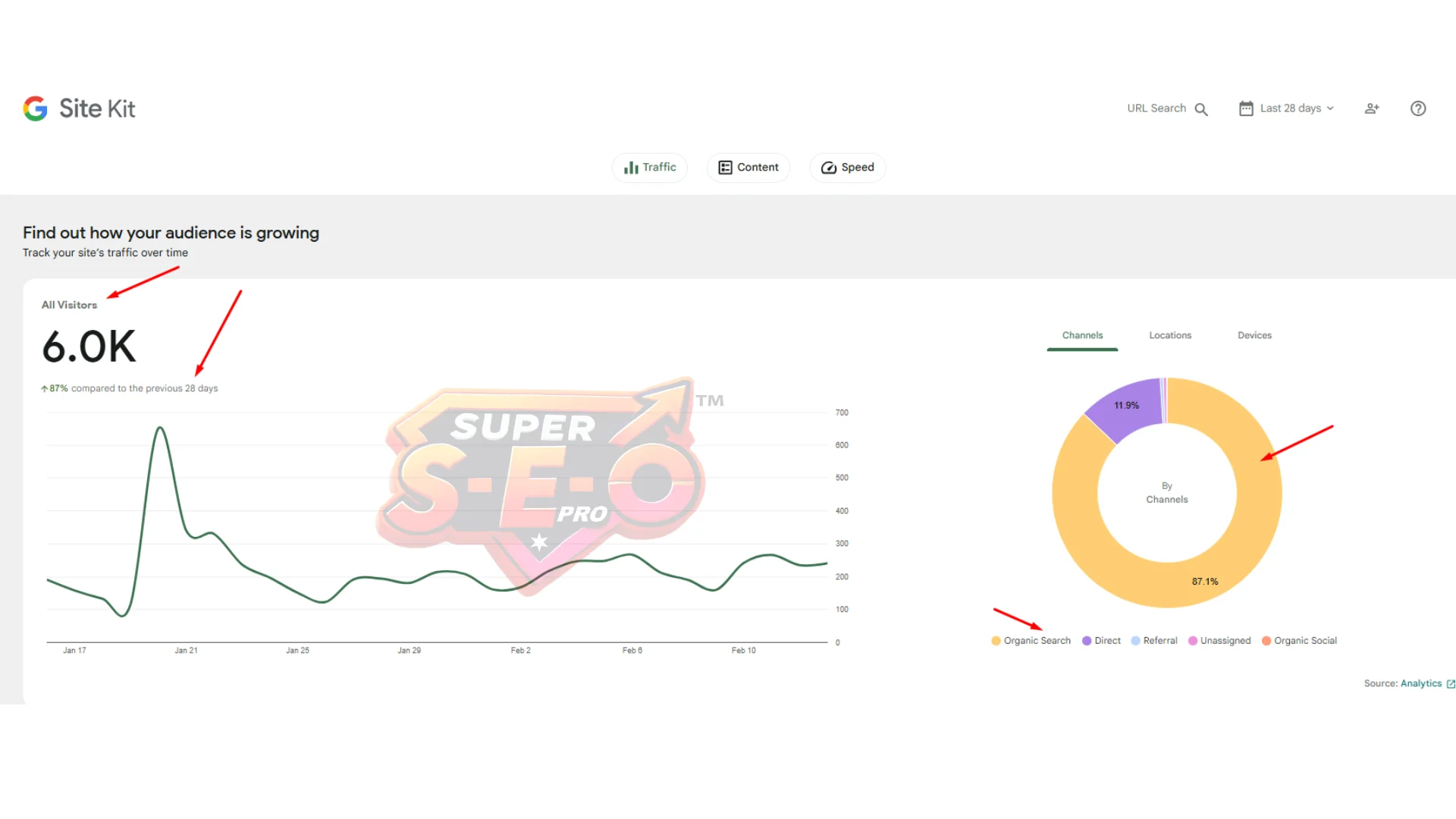The image size is (1456, 819).
Task: Click the URL Search magnifier icon
Action: pos(1201,109)
